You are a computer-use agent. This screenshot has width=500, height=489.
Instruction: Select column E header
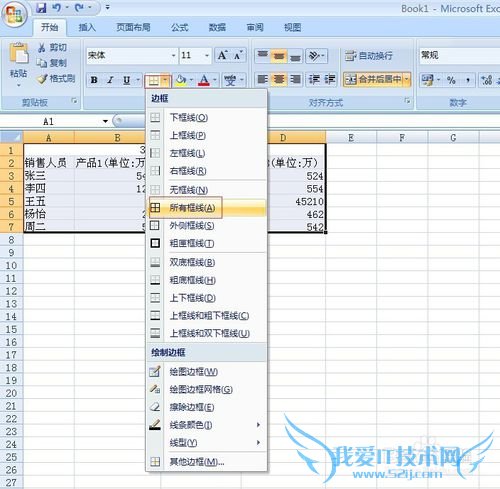click(351, 137)
